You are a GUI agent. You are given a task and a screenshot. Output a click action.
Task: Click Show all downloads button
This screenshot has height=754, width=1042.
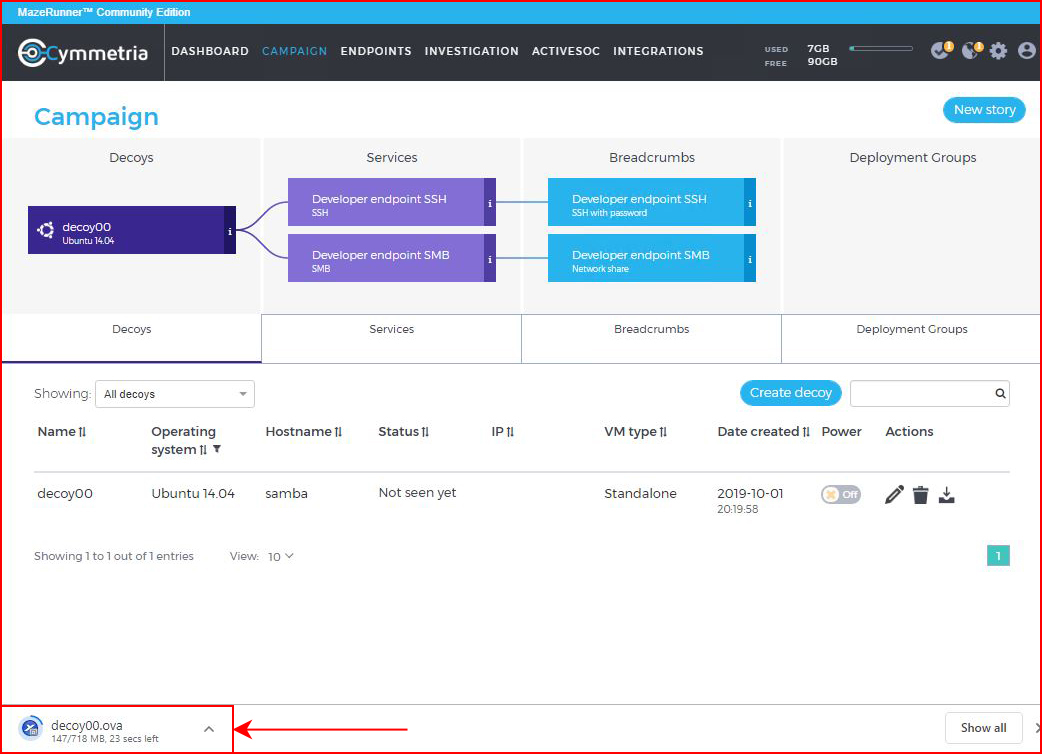(x=984, y=727)
